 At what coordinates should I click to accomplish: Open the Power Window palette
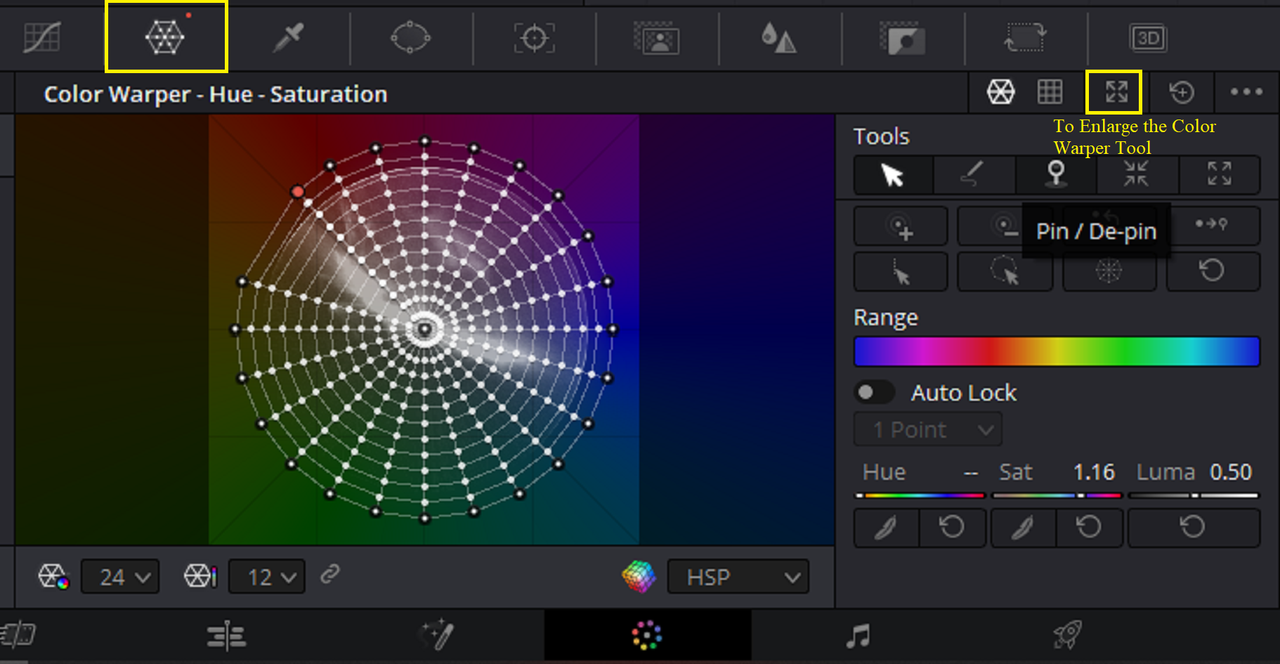coord(410,38)
